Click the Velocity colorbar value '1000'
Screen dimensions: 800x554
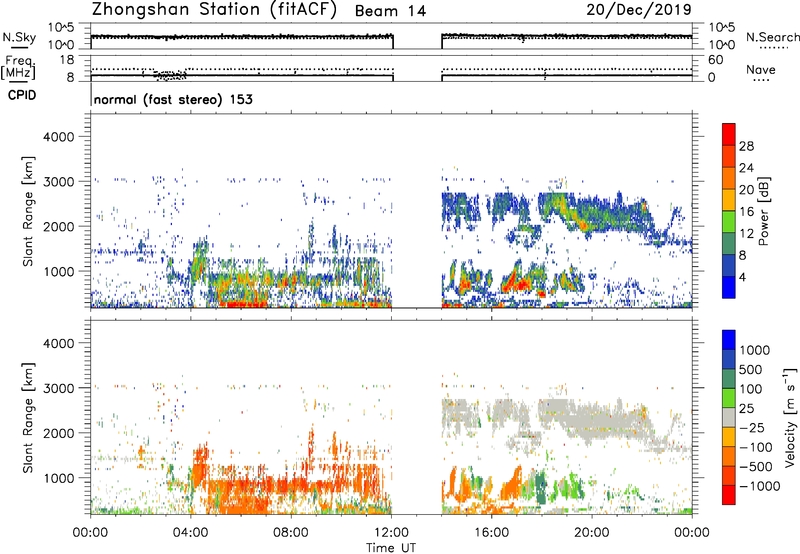(755, 350)
